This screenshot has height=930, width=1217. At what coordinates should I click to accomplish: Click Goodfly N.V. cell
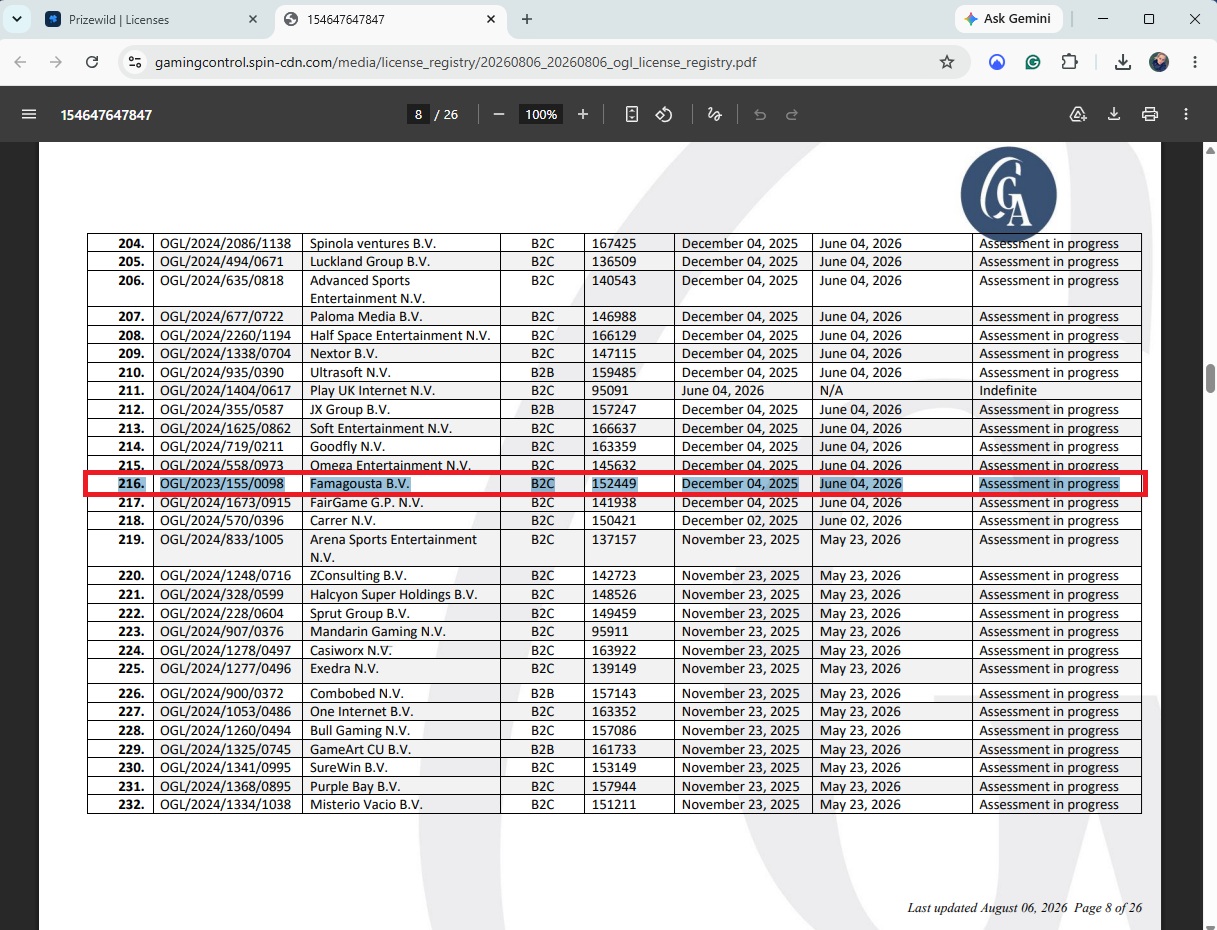[x=401, y=446]
